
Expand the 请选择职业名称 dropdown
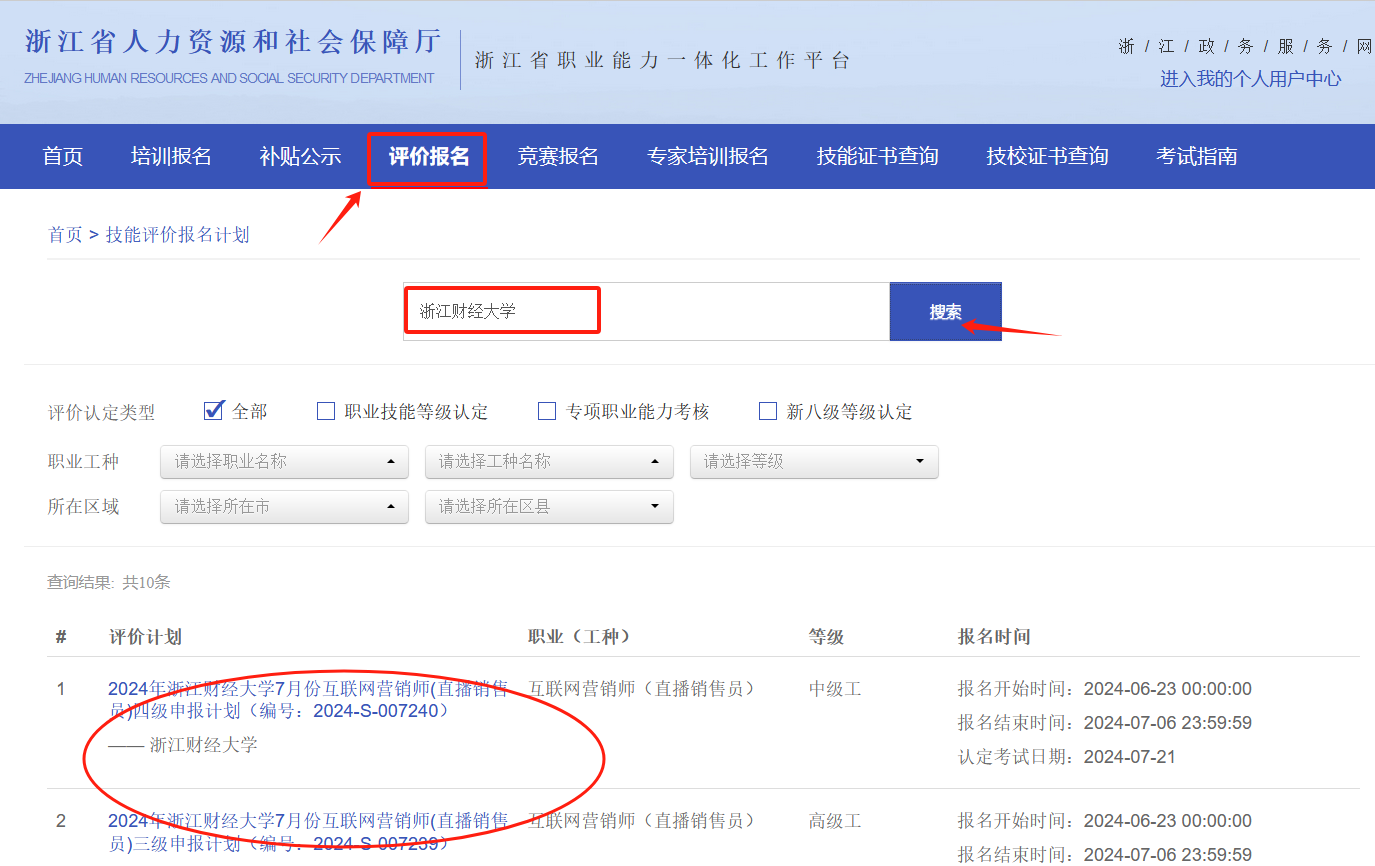coord(284,462)
